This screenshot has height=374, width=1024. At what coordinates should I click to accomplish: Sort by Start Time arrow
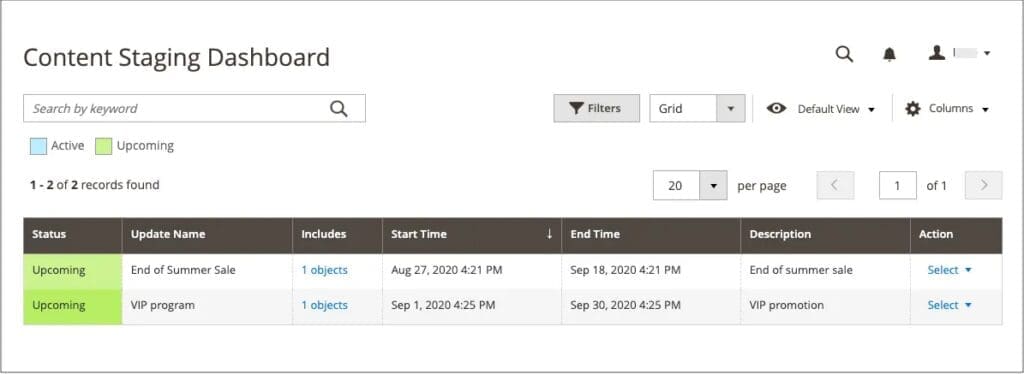tap(549, 234)
